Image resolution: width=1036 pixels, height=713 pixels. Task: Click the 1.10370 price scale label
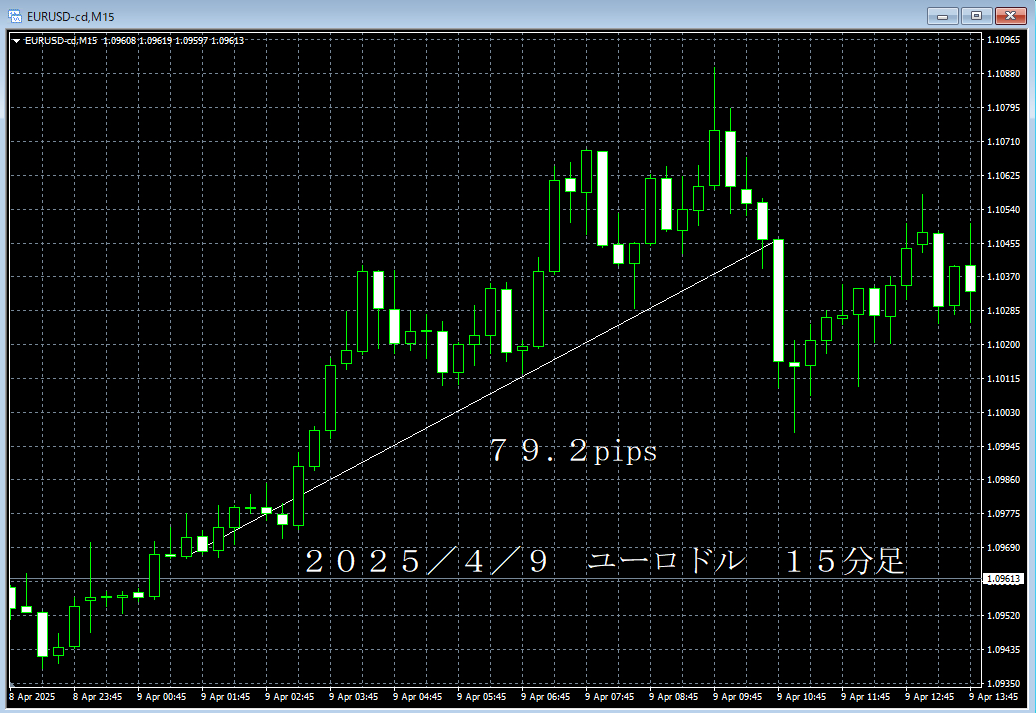[1003, 277]
